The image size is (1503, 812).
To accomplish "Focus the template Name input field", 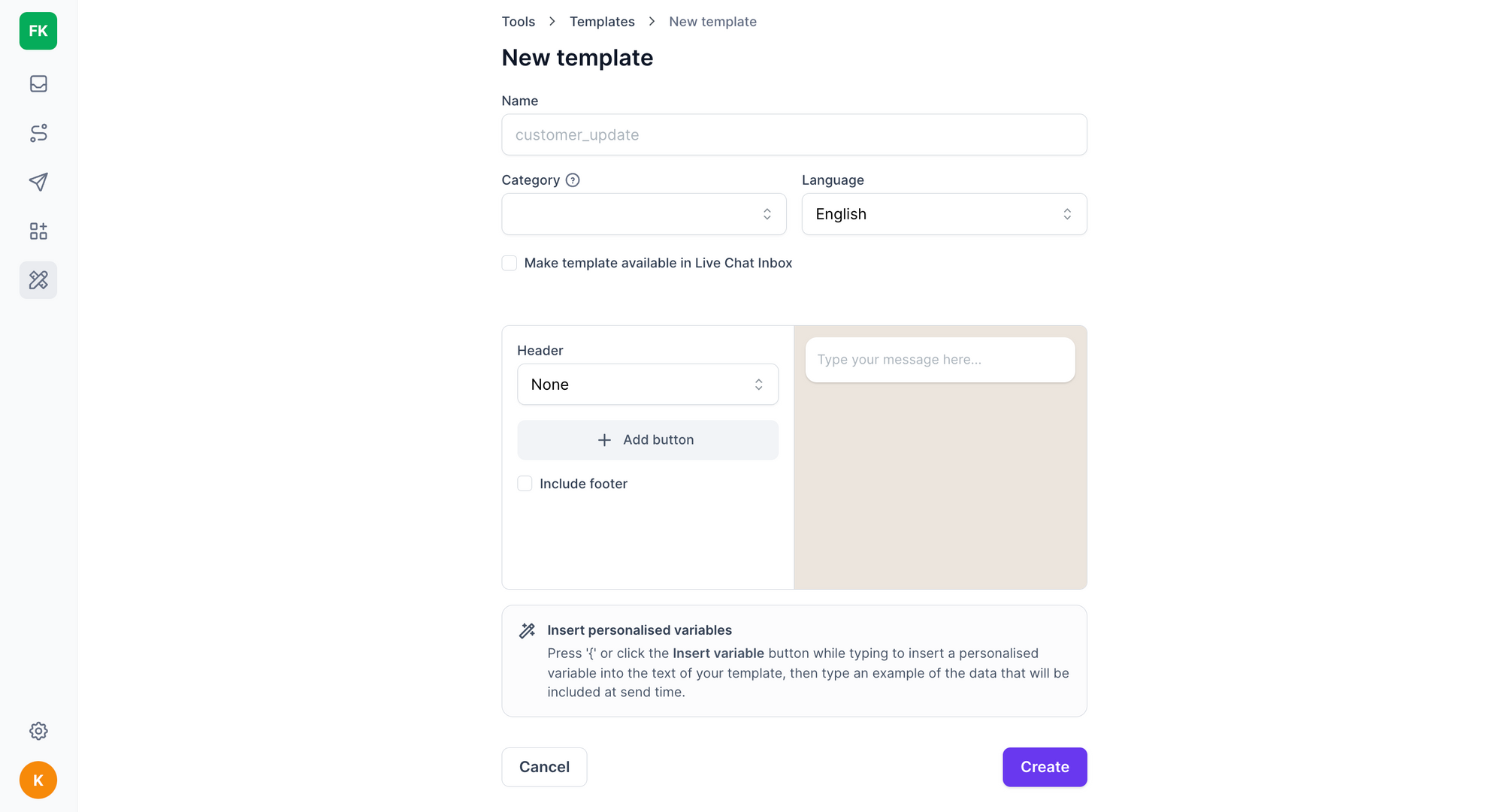I will coord(794,135).
